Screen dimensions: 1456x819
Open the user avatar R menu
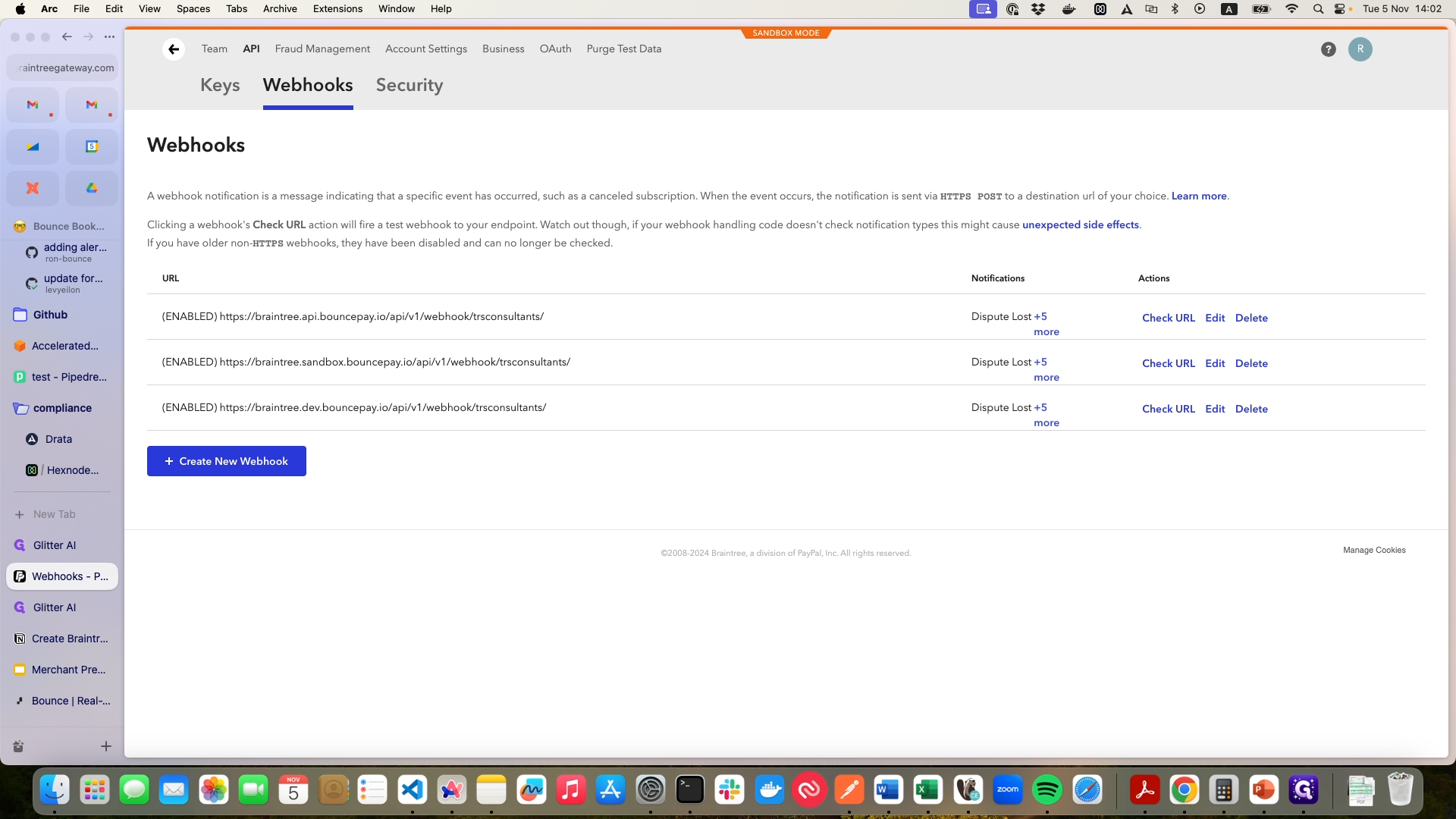click(1360, 49)
